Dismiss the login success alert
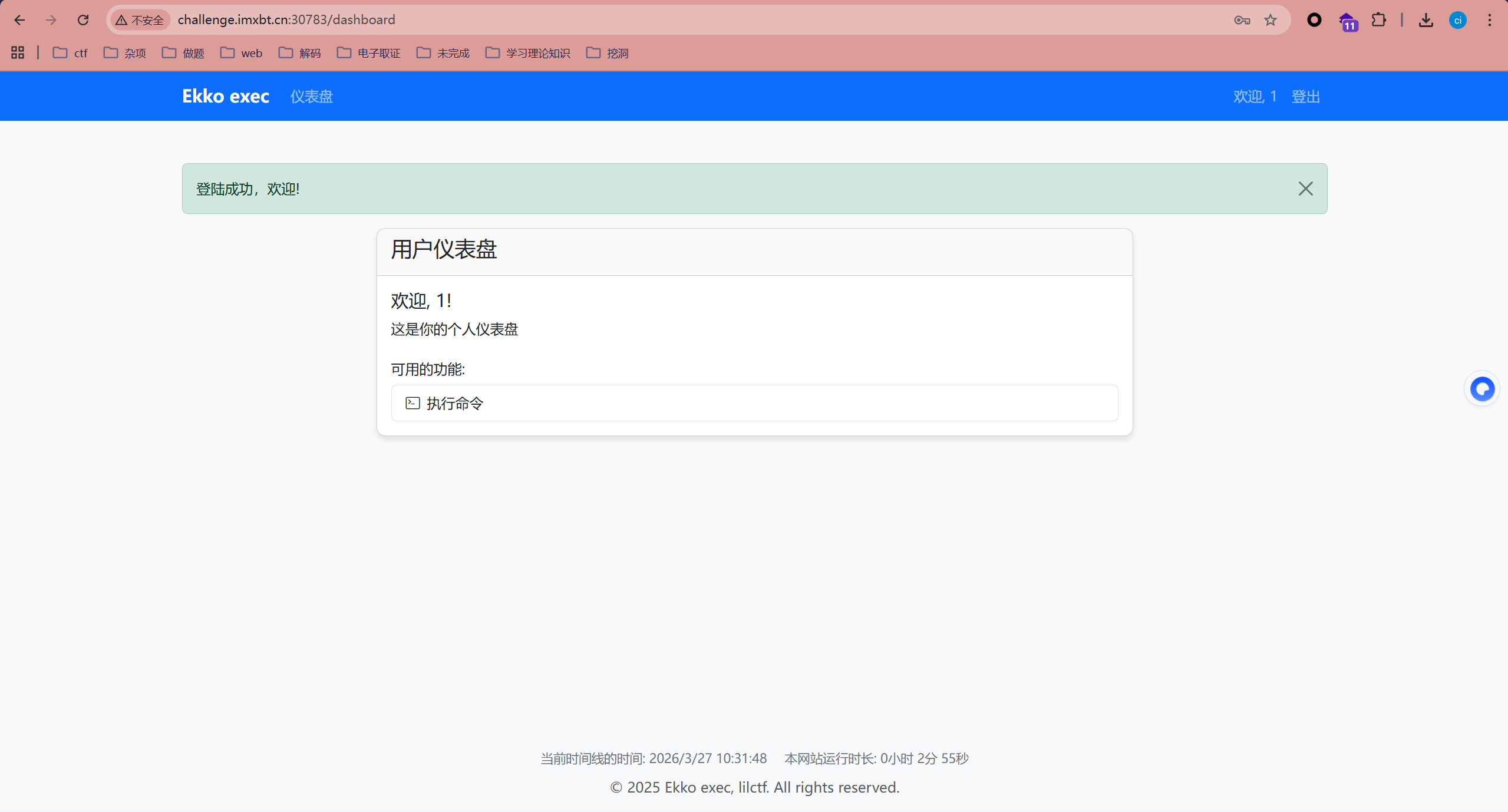1508x812 pixels. [x=1305, y=189]
